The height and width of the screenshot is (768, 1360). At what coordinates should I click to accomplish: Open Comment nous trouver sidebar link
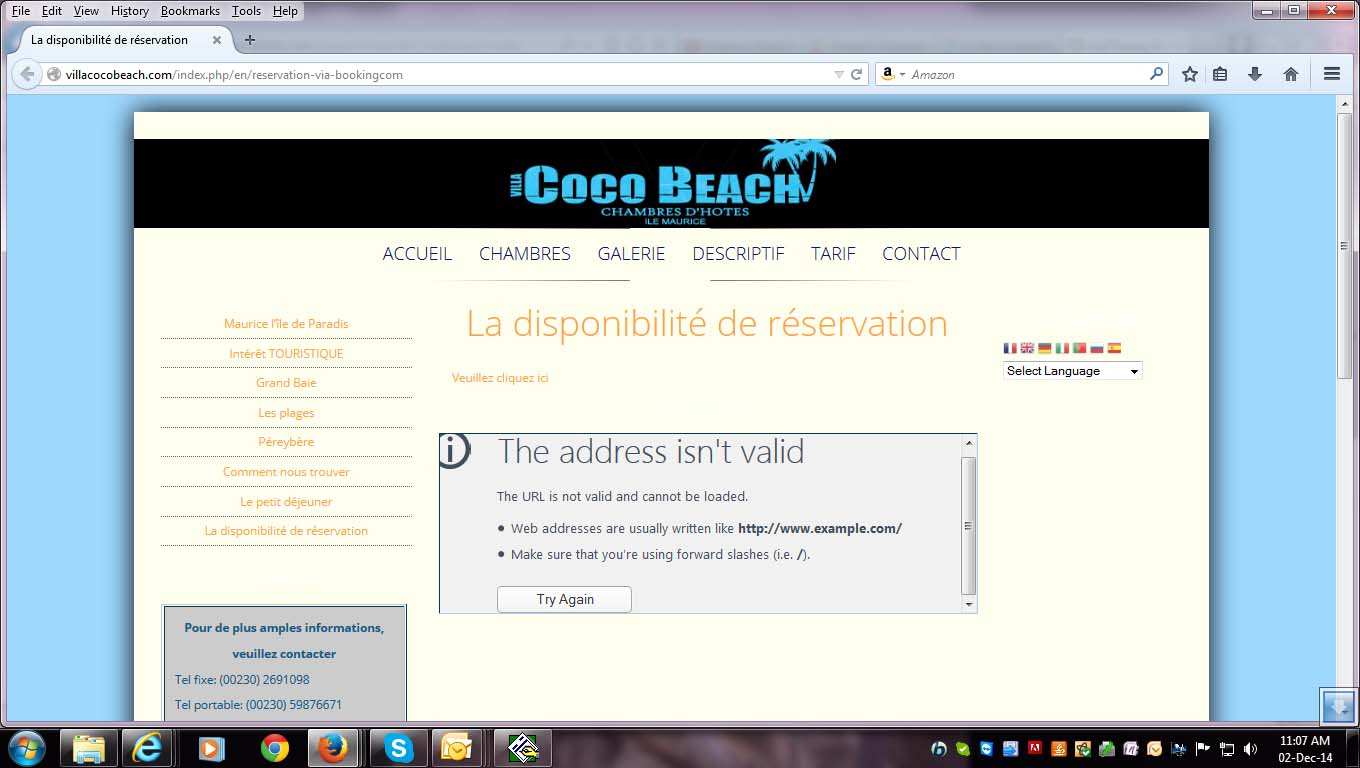pyautogui.click(x=286, y=472)
